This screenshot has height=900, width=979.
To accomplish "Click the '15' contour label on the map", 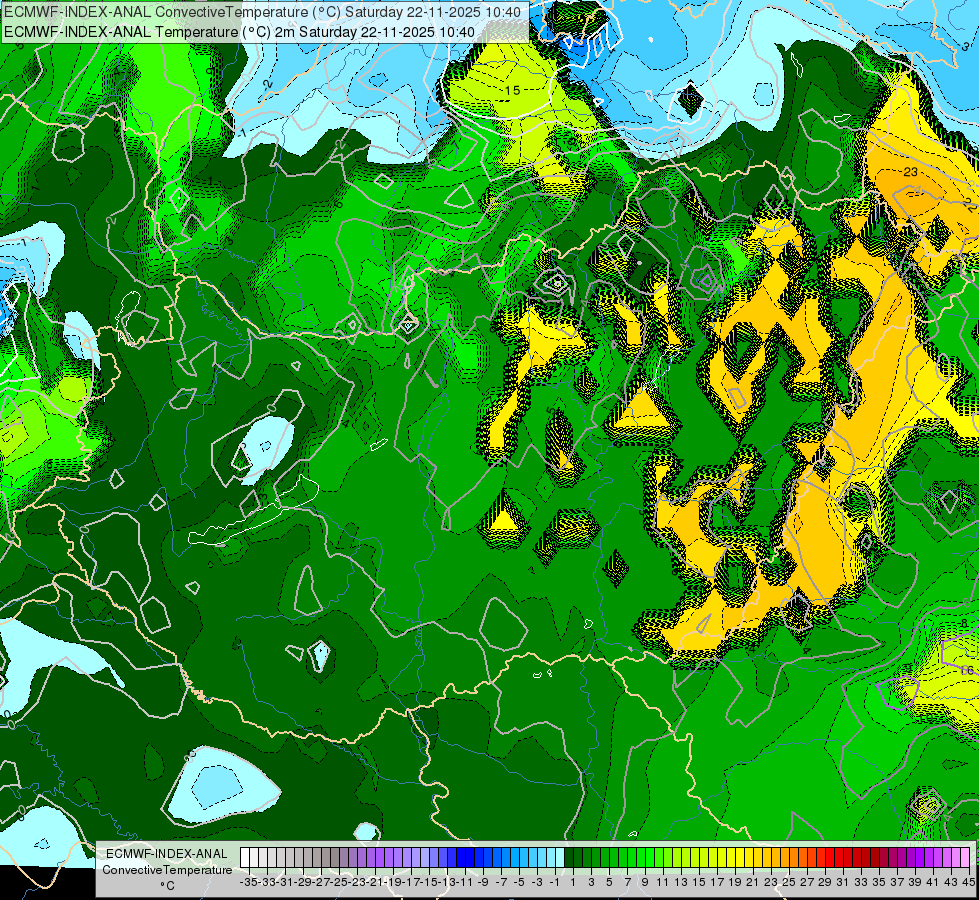I will 513,91.
